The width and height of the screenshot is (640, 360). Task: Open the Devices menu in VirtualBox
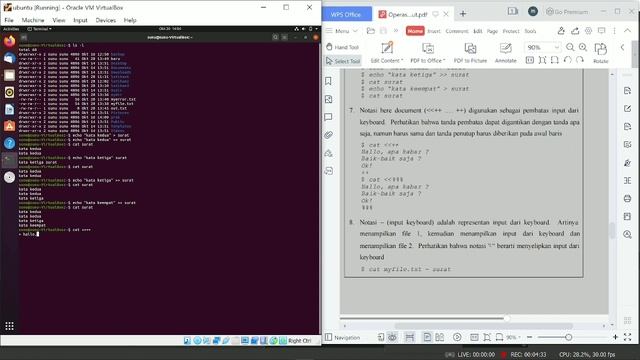(105, 20)
